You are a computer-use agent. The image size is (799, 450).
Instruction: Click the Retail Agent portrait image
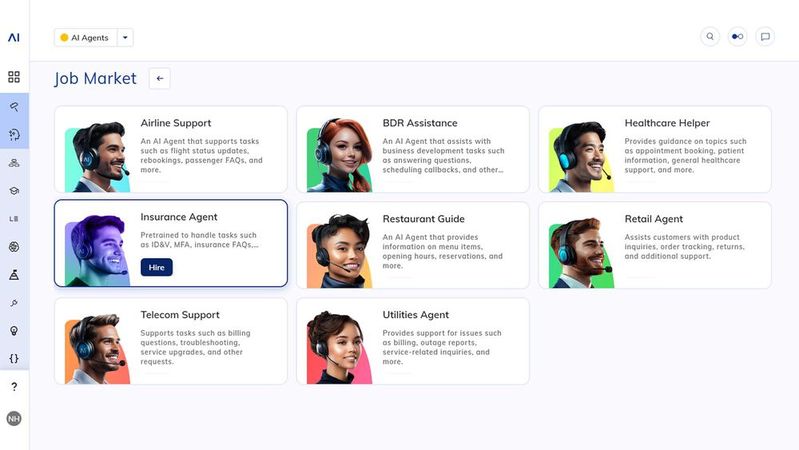pos(581,253)
